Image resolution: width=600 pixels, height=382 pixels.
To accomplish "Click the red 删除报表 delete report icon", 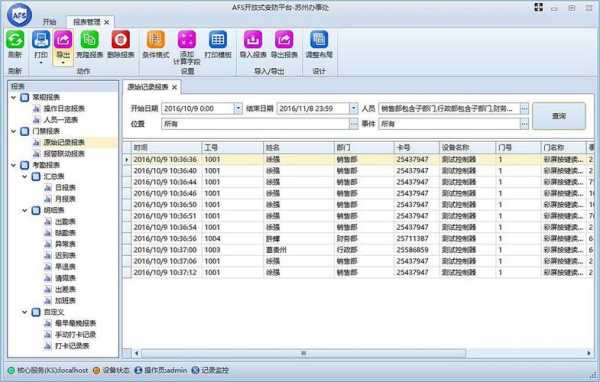I will (121, 39).
